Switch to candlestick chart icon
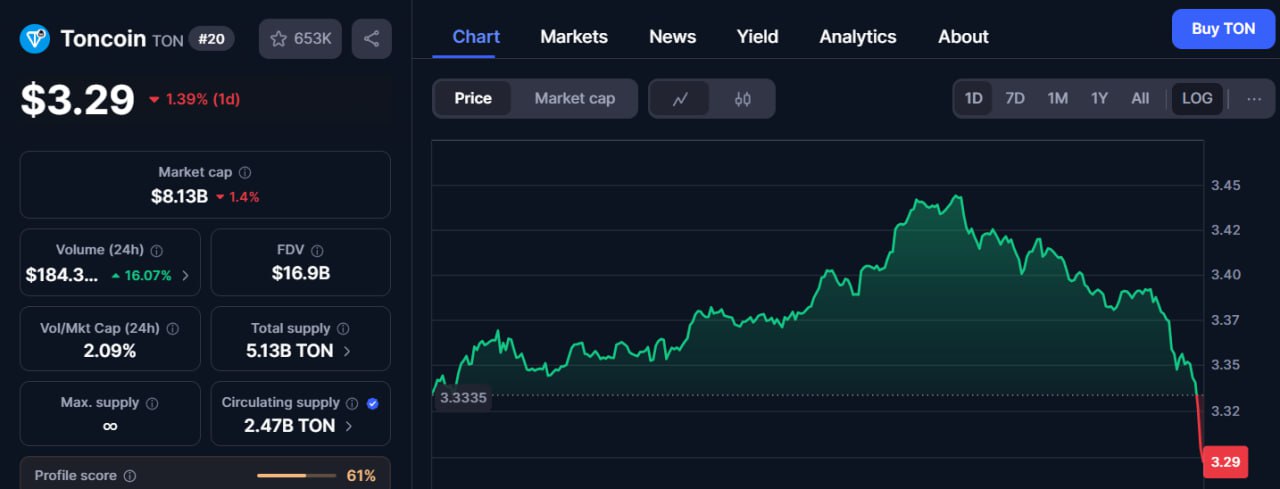Screen dimensions: 1280x489 (742, 99)
